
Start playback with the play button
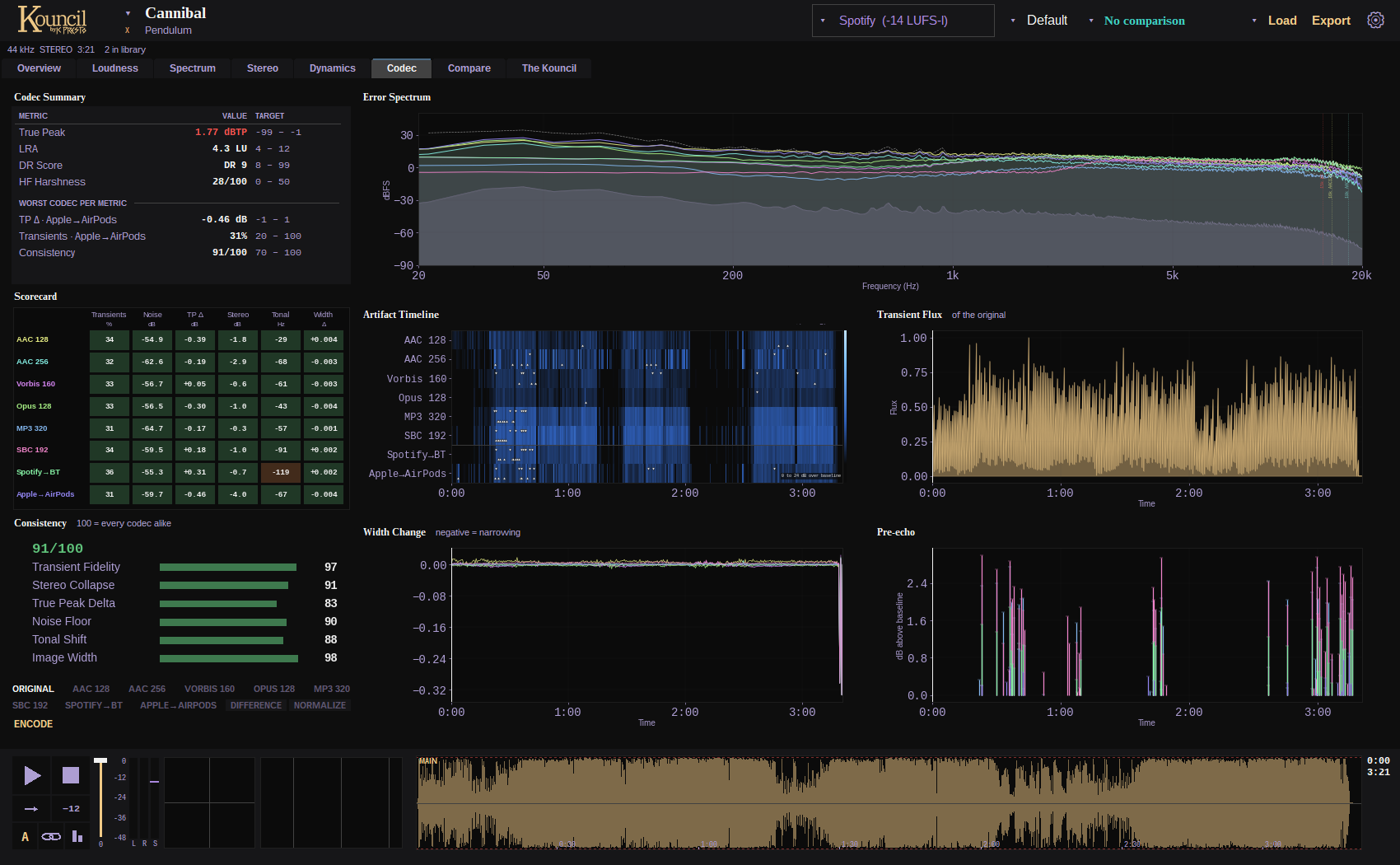[x=32, y=775]
